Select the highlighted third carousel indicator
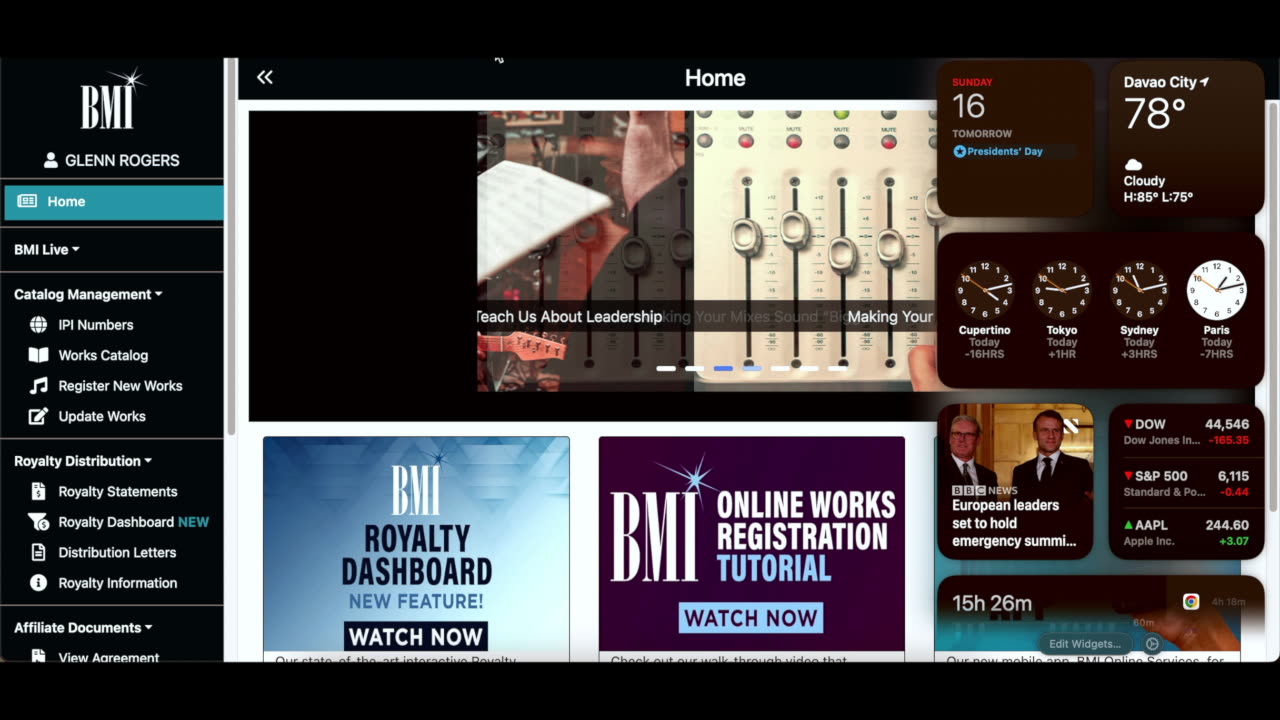Screen dimensions: 1280x720 tap(723, 369)
